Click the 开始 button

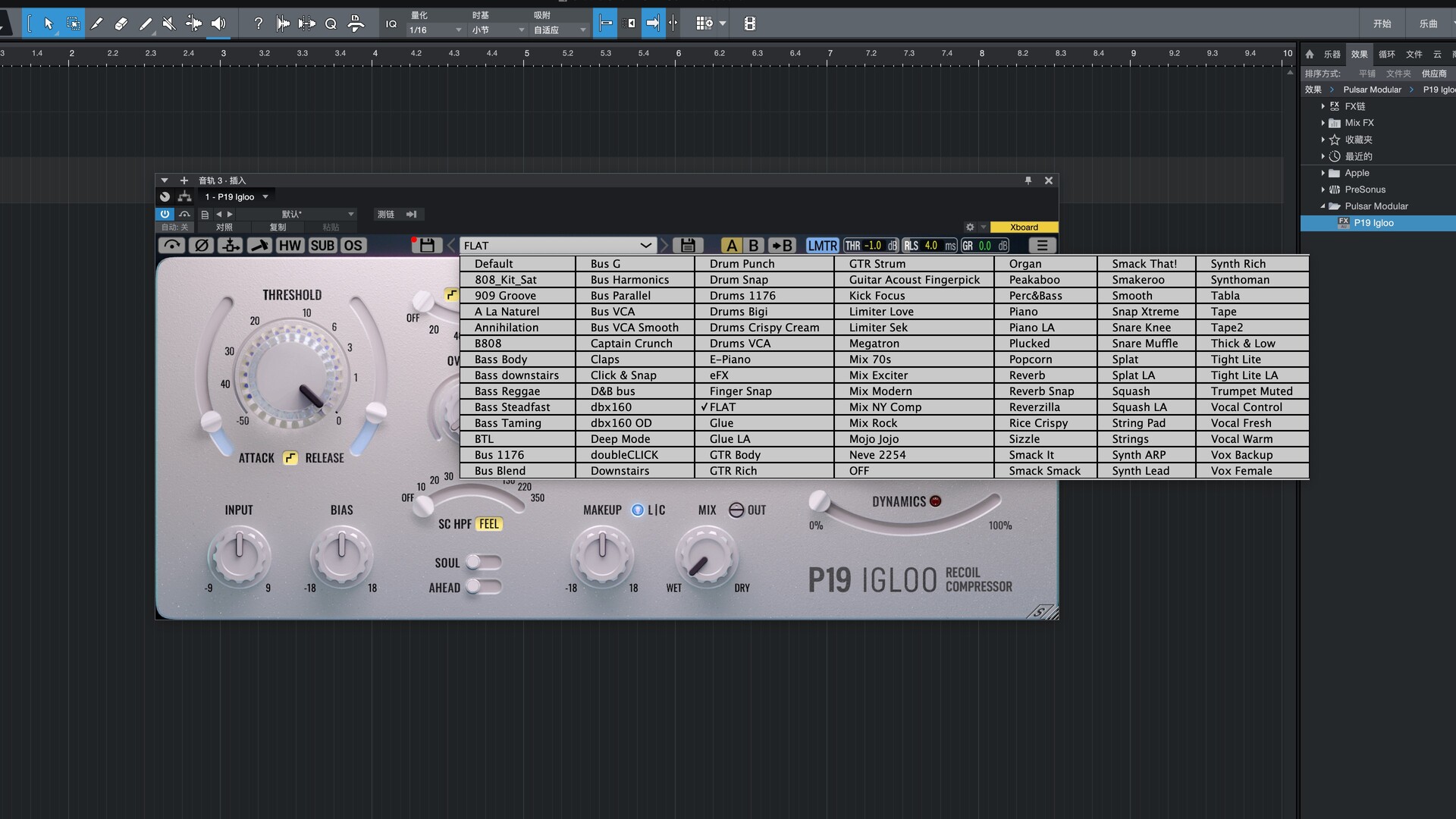click(x=1382, y=24)
